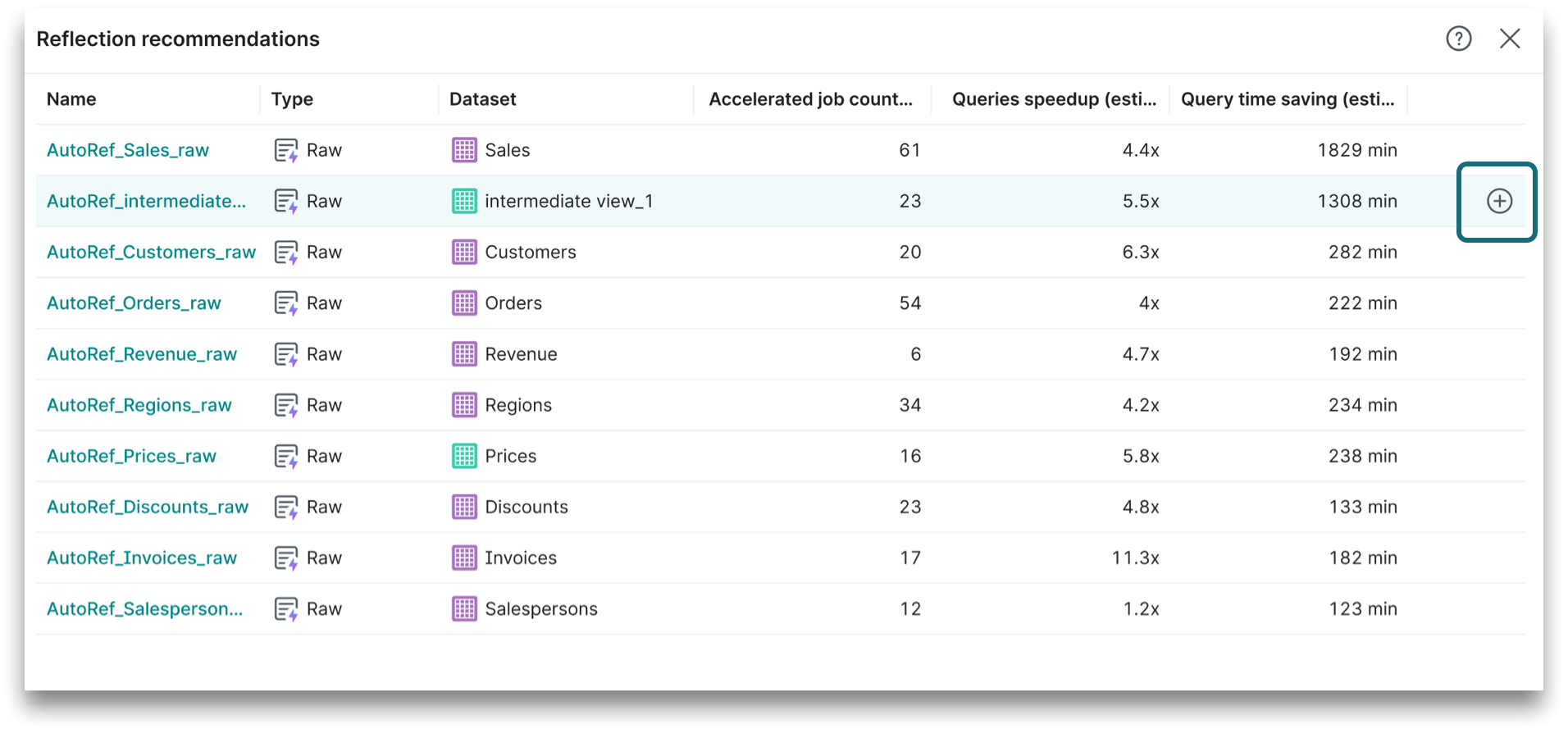The height and width of the screenshot is (733, 1568).
Task: Close the Reflection recommendations dialog
Action: coord(1509,39)
